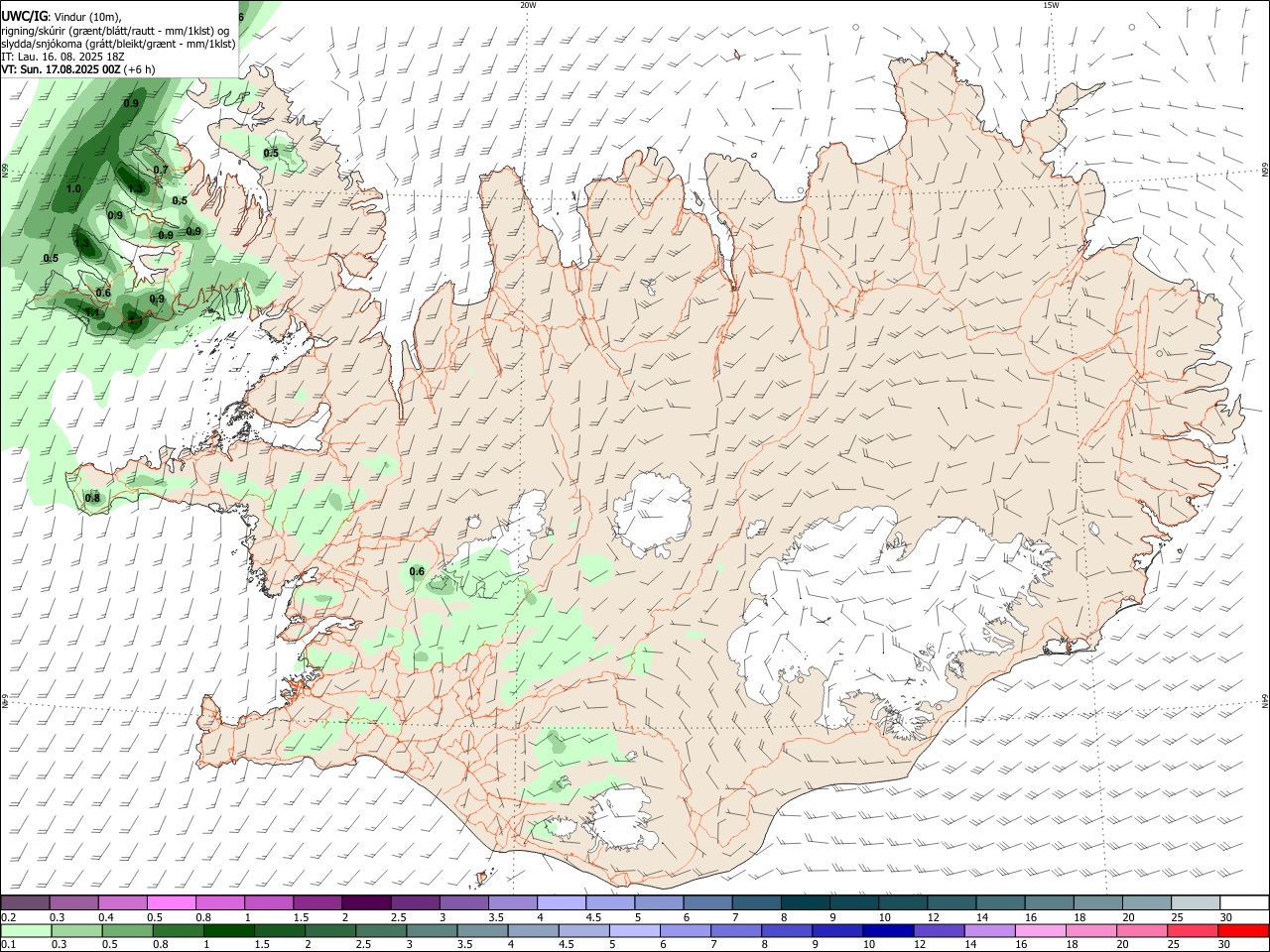The width and height of the screenshot is (1270, 952).
Task: Click the "VT: Sun. 17.08.2025 00Z" valid time
Action: pos(62,69)
